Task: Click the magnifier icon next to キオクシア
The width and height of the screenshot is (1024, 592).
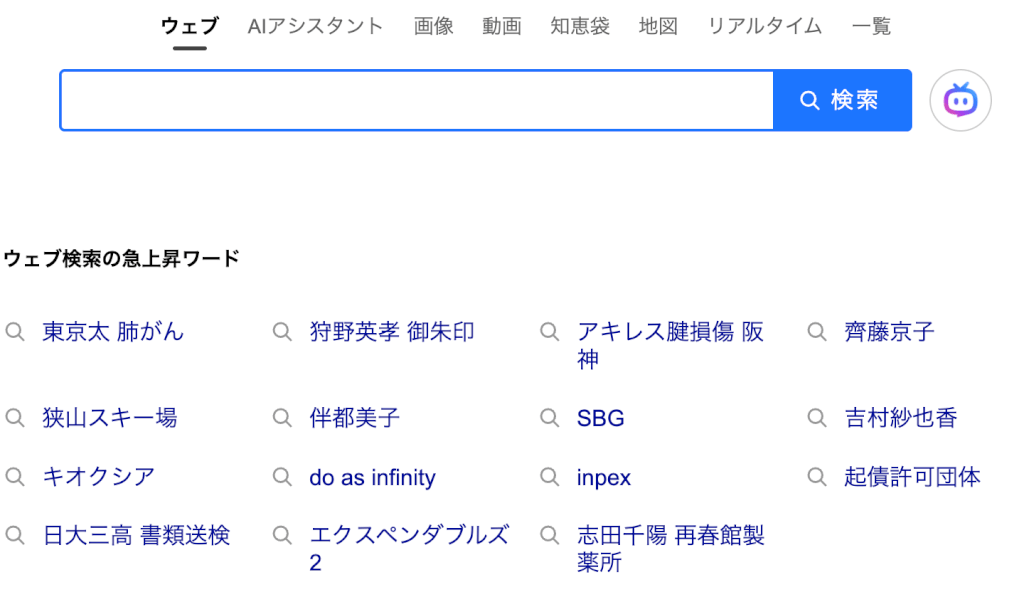Action: click(x=15, y=476)
